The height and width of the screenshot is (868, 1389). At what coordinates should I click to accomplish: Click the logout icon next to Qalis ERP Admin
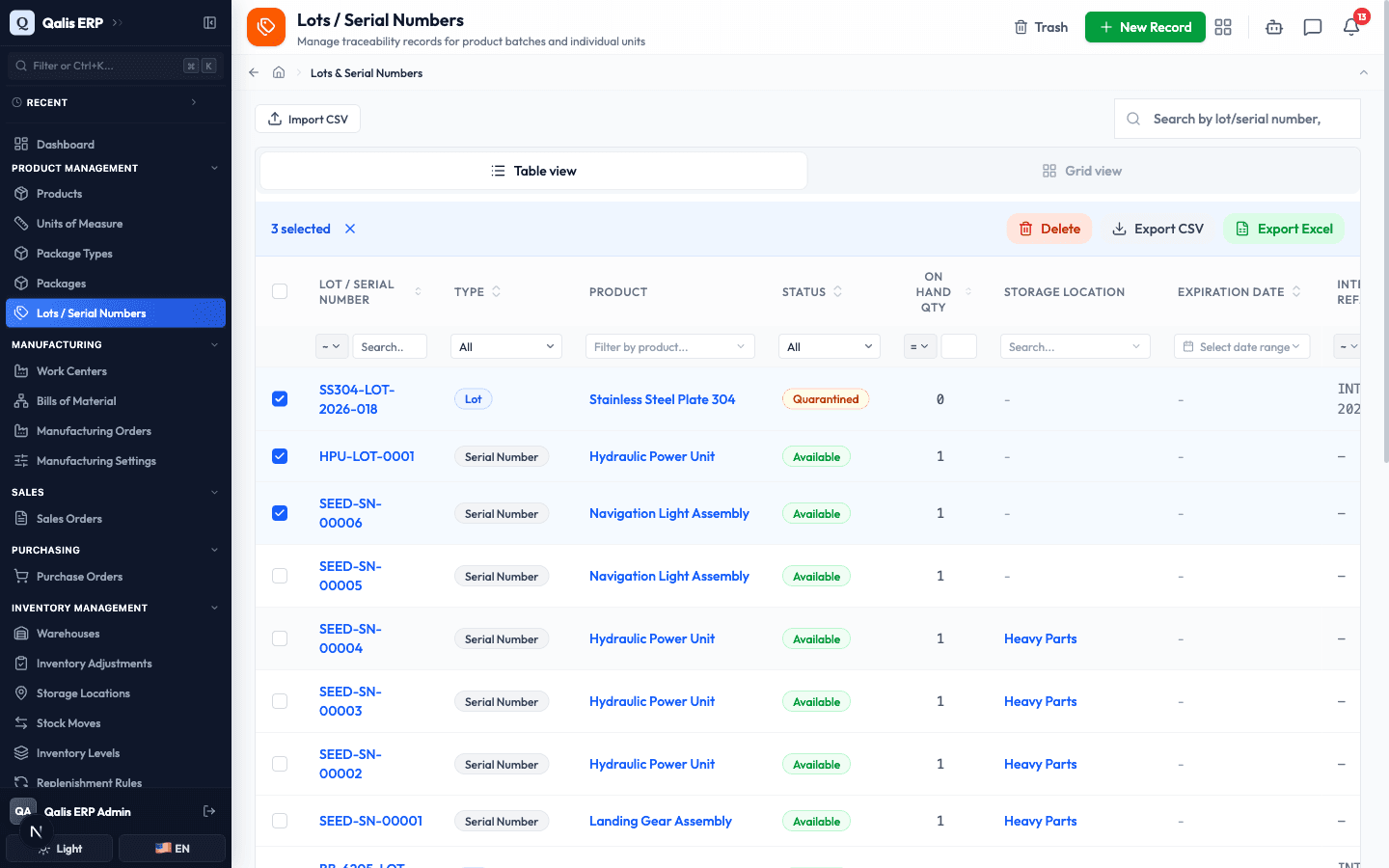(x=209, y=811)
